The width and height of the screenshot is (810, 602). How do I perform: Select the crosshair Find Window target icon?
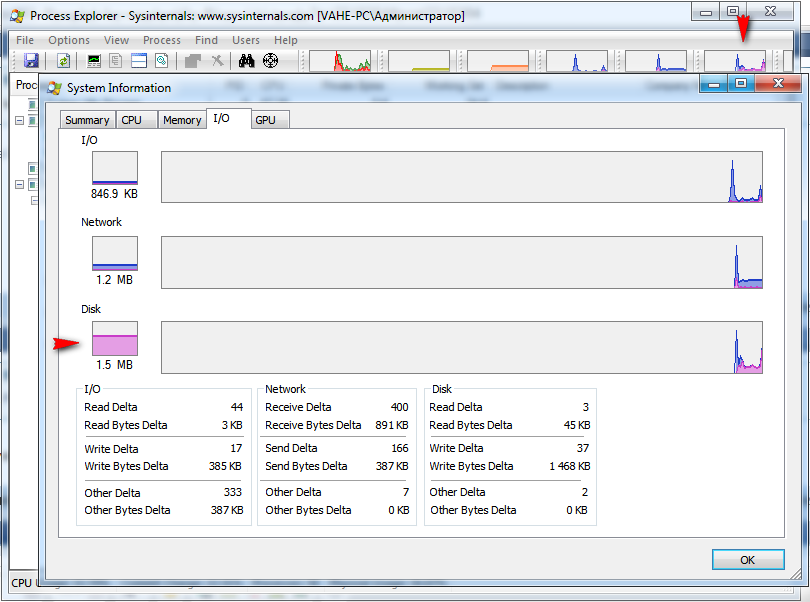click(270, 61)
